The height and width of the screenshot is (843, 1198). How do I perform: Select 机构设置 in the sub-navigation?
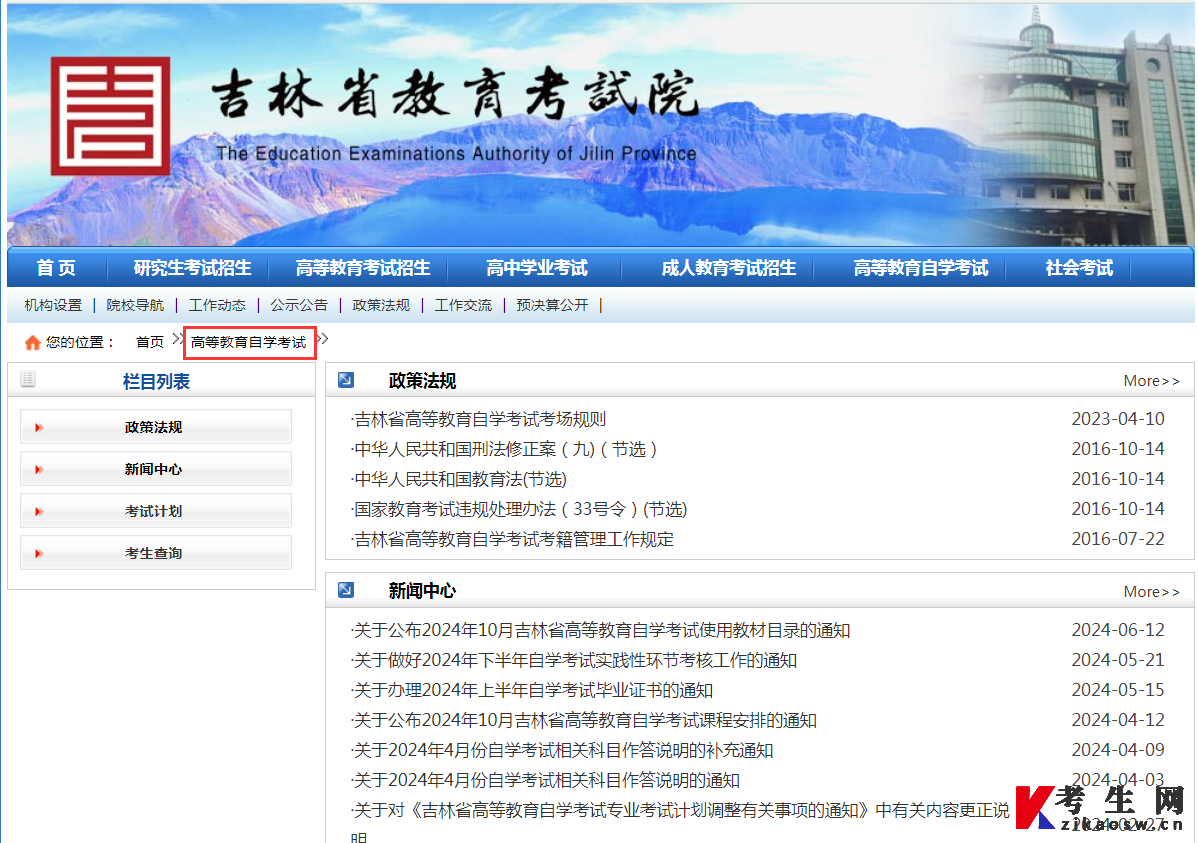53,305
